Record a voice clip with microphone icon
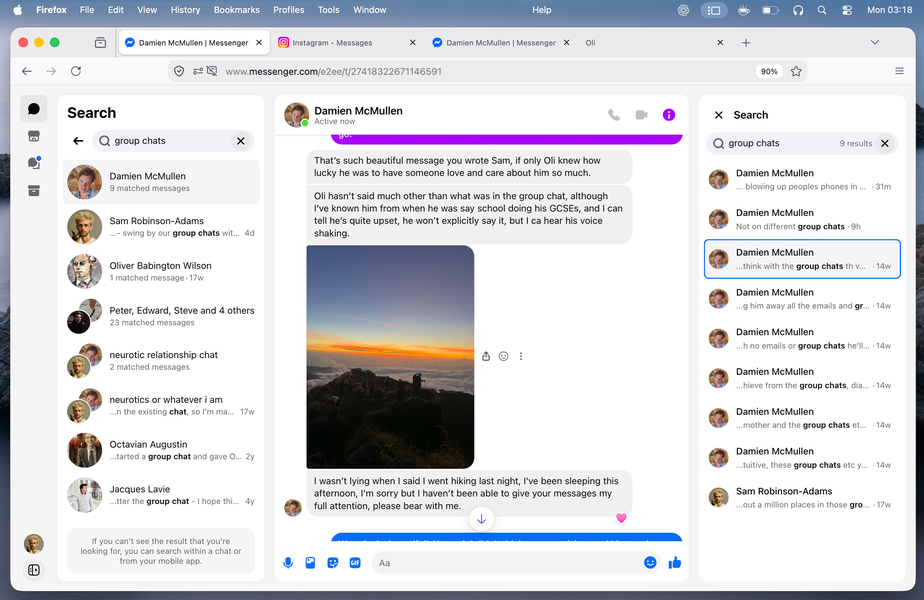 (288, 563)
